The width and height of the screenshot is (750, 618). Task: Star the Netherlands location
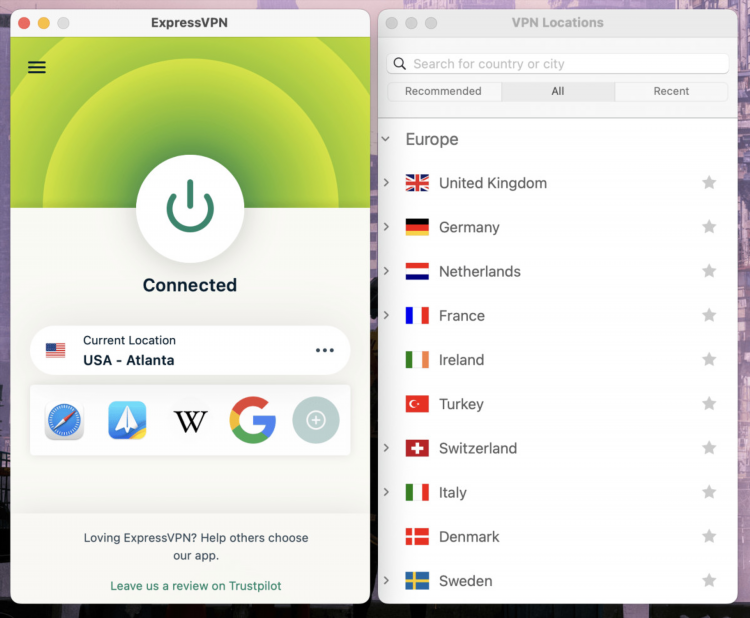point(709,271)
